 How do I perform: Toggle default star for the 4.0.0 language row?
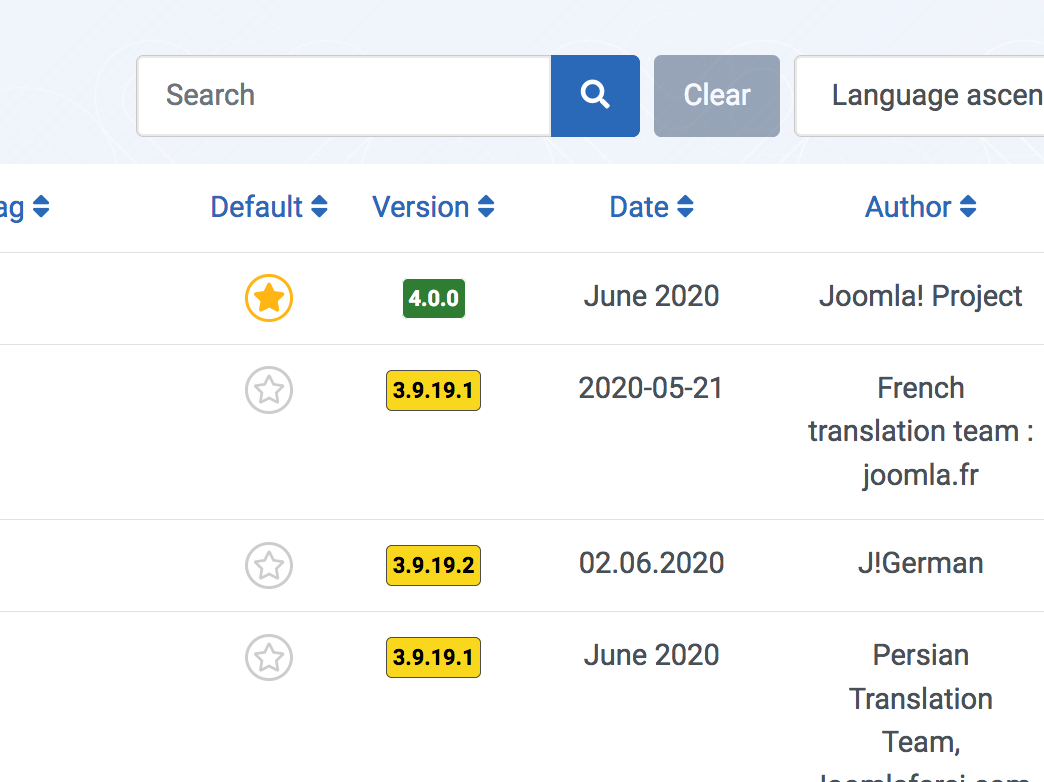pos(269,298)
